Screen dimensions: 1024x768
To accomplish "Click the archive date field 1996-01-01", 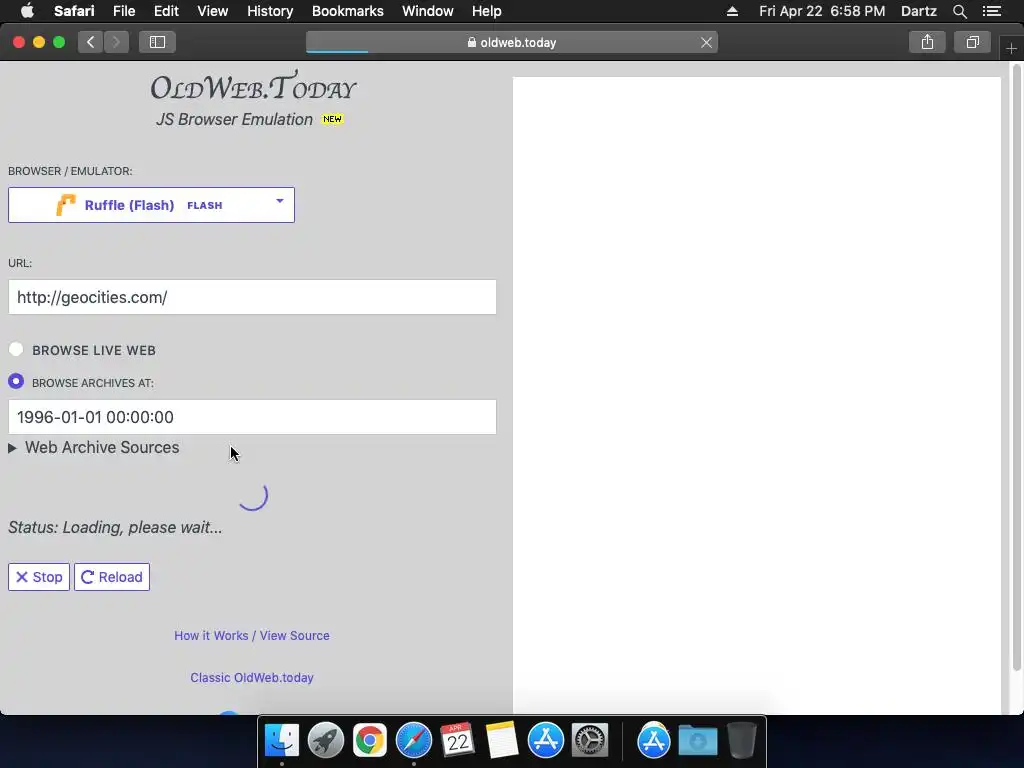I will 252,417.
